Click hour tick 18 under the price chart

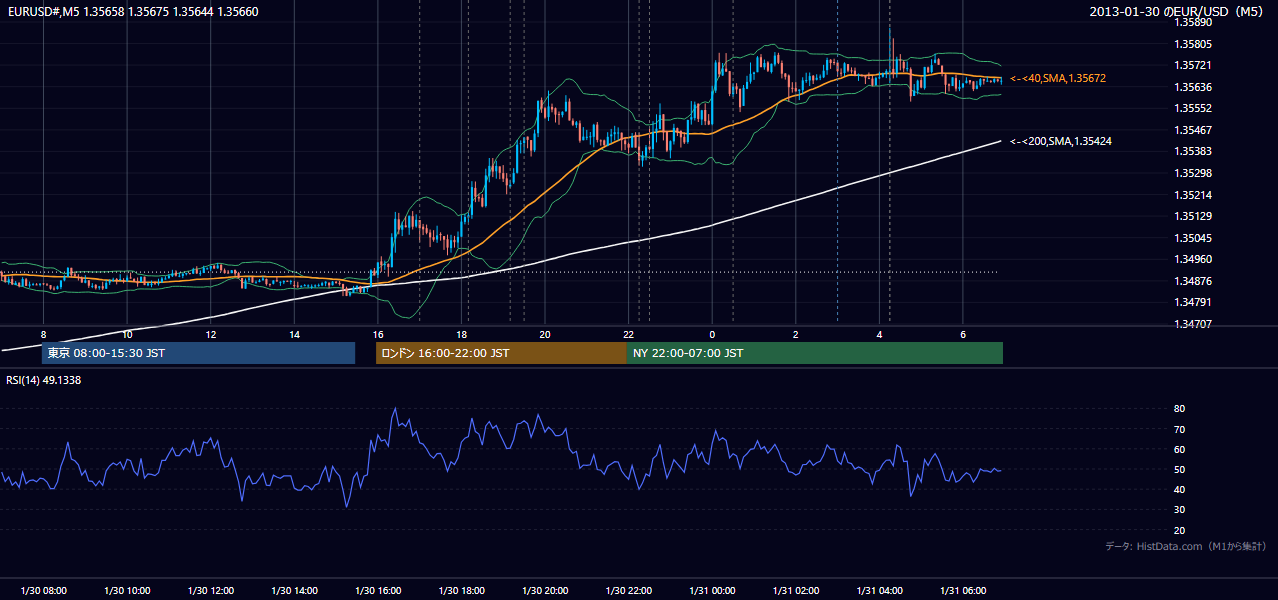pyautogui.click(x=462, y=334)
